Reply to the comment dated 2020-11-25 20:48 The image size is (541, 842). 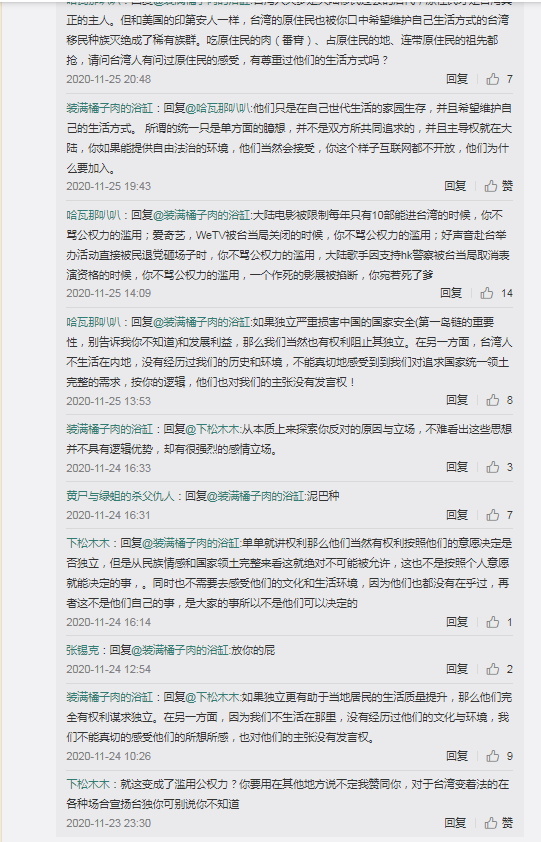tap(457, 79)
